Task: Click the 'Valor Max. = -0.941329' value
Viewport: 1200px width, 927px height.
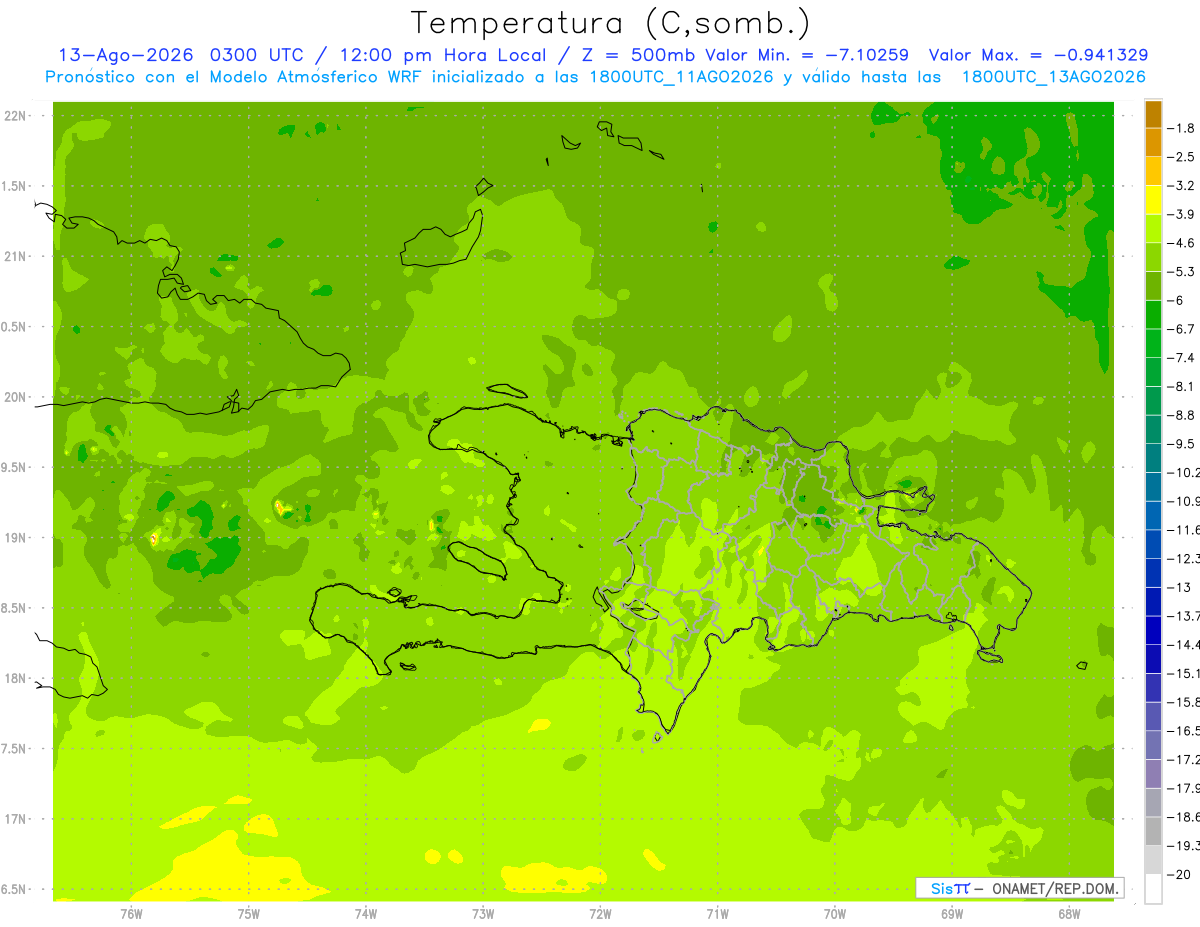Action: coord(1038,55)
